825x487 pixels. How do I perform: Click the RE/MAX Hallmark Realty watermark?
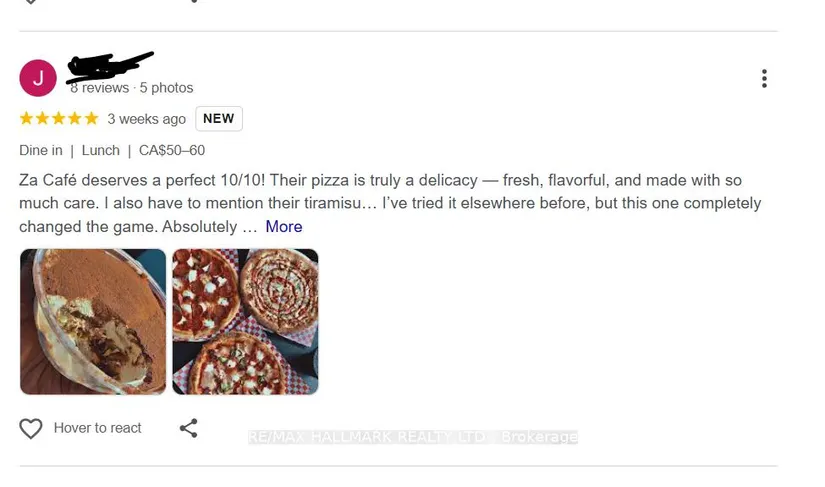coord(412,437)
